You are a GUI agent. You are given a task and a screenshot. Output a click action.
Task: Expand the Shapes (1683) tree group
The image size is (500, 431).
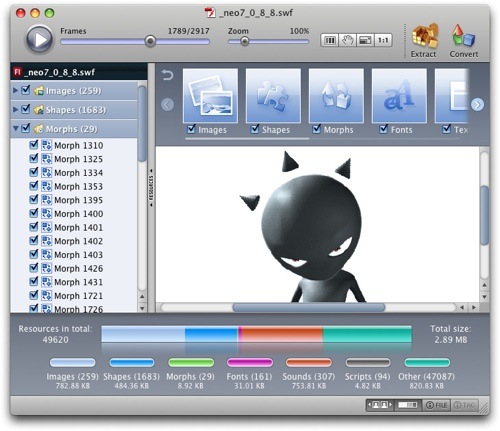tap(15, 109)
